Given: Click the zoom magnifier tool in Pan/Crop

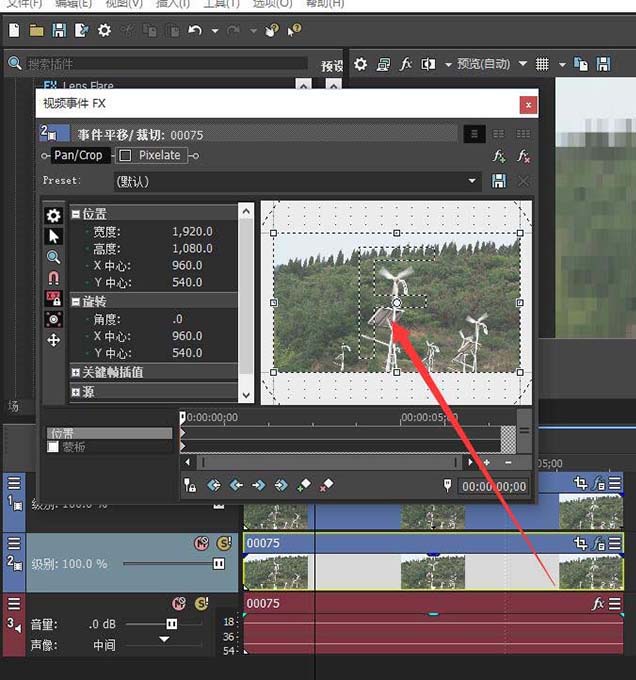Looking at the screenshot, I should (x=54, y=257).
